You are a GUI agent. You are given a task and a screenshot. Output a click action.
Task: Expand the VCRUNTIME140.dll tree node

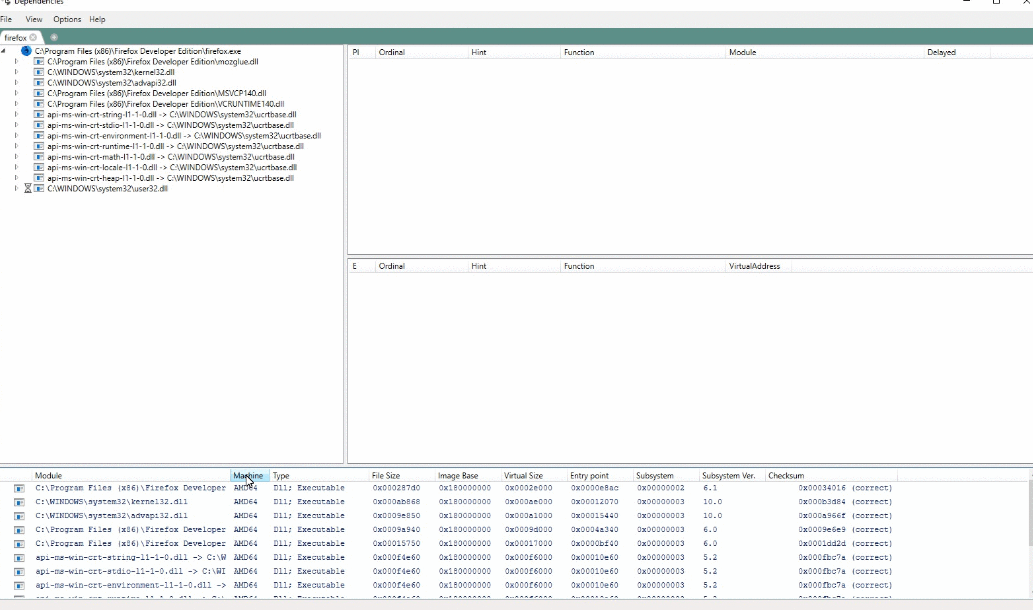point(16,103)
